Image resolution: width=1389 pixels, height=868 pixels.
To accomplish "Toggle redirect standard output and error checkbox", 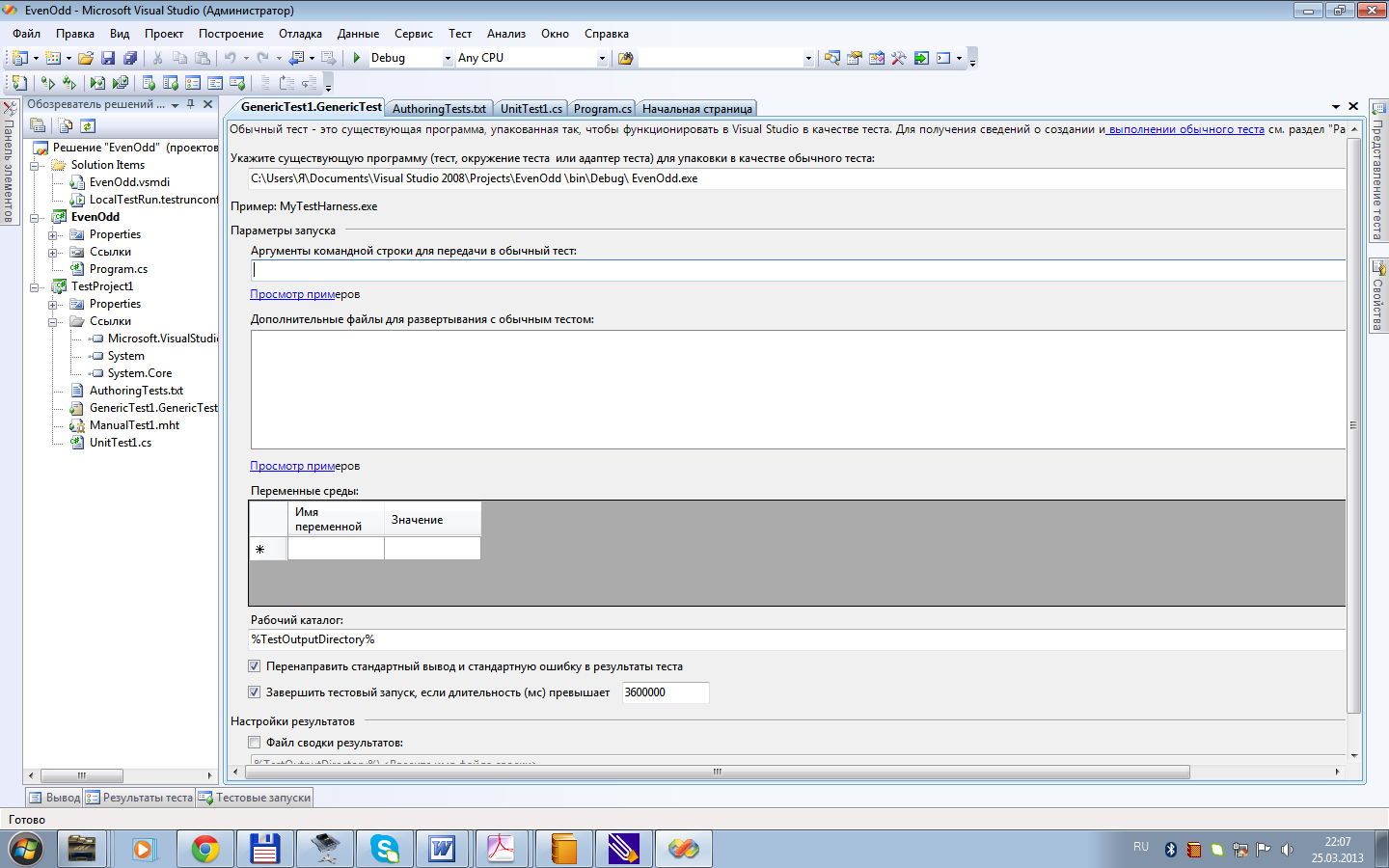I will (x=255, y=666).
